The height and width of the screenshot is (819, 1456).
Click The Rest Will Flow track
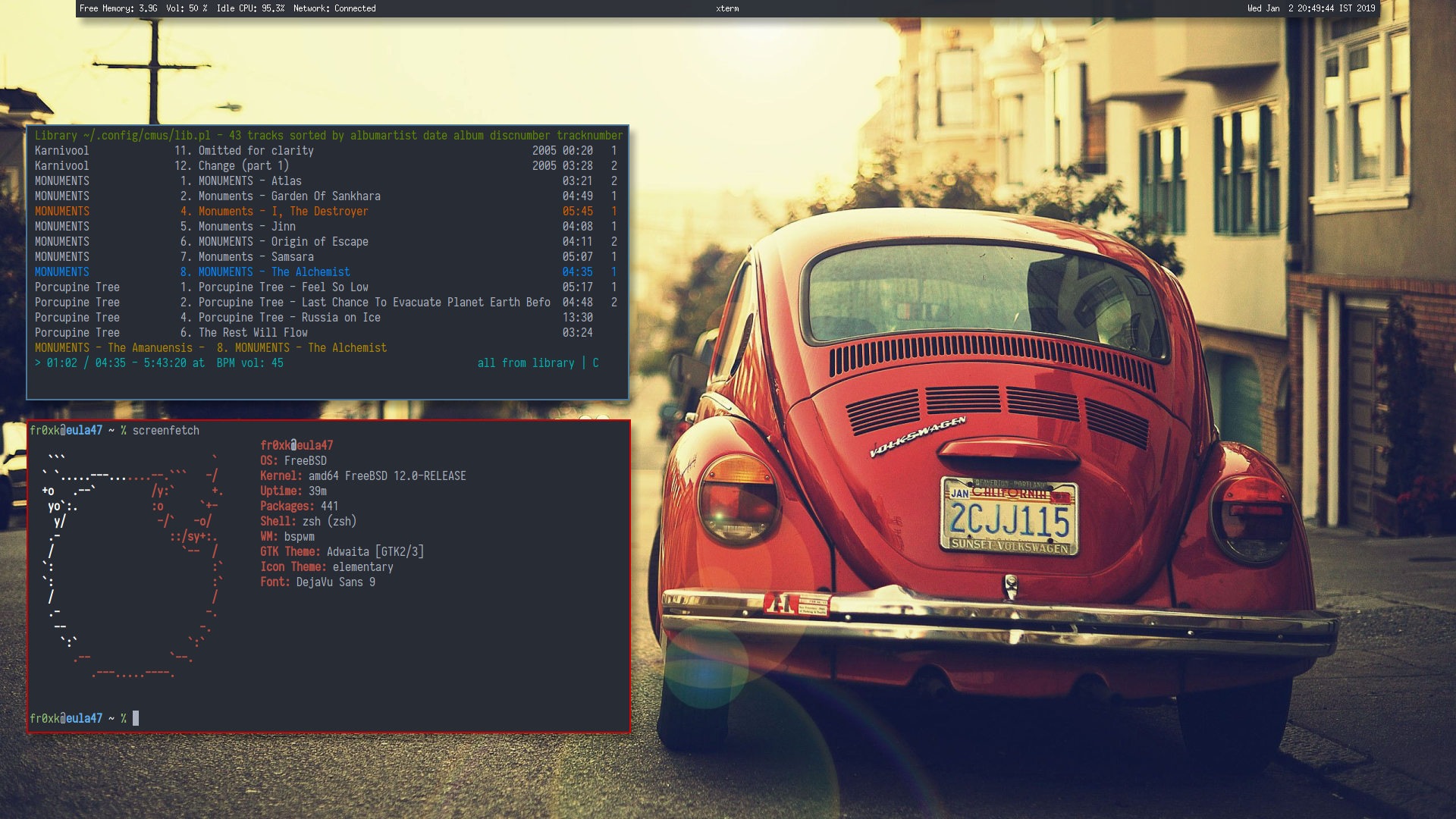click(x=252, y=333)
